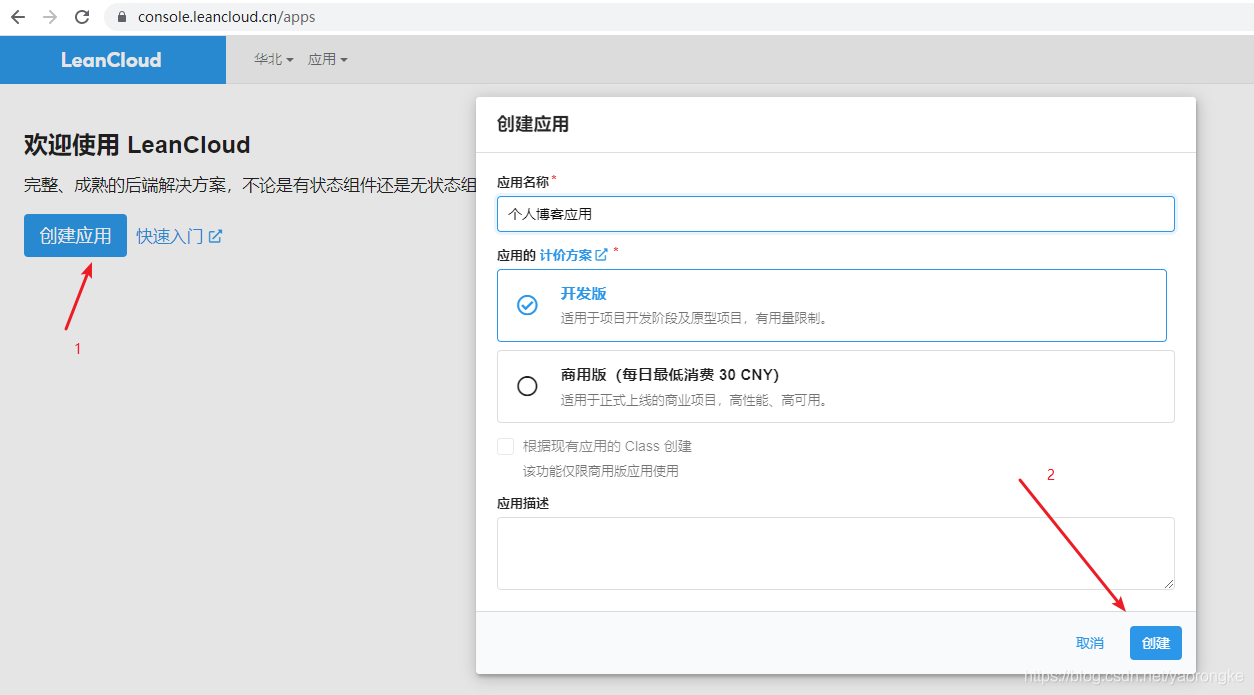
Task: Cancel the dialog via 取消
Action: [x=1090, y=643]
